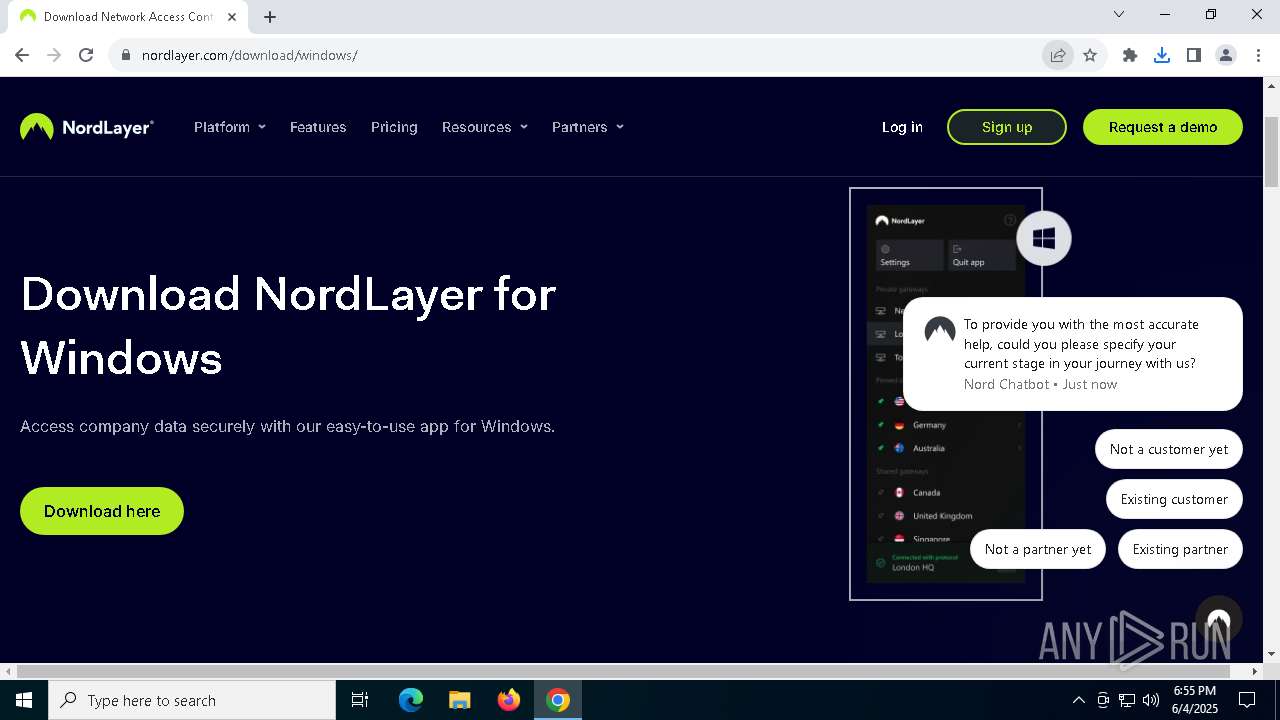
Task: Open the Chrome profile avatar
Action: pos(1226,55)
